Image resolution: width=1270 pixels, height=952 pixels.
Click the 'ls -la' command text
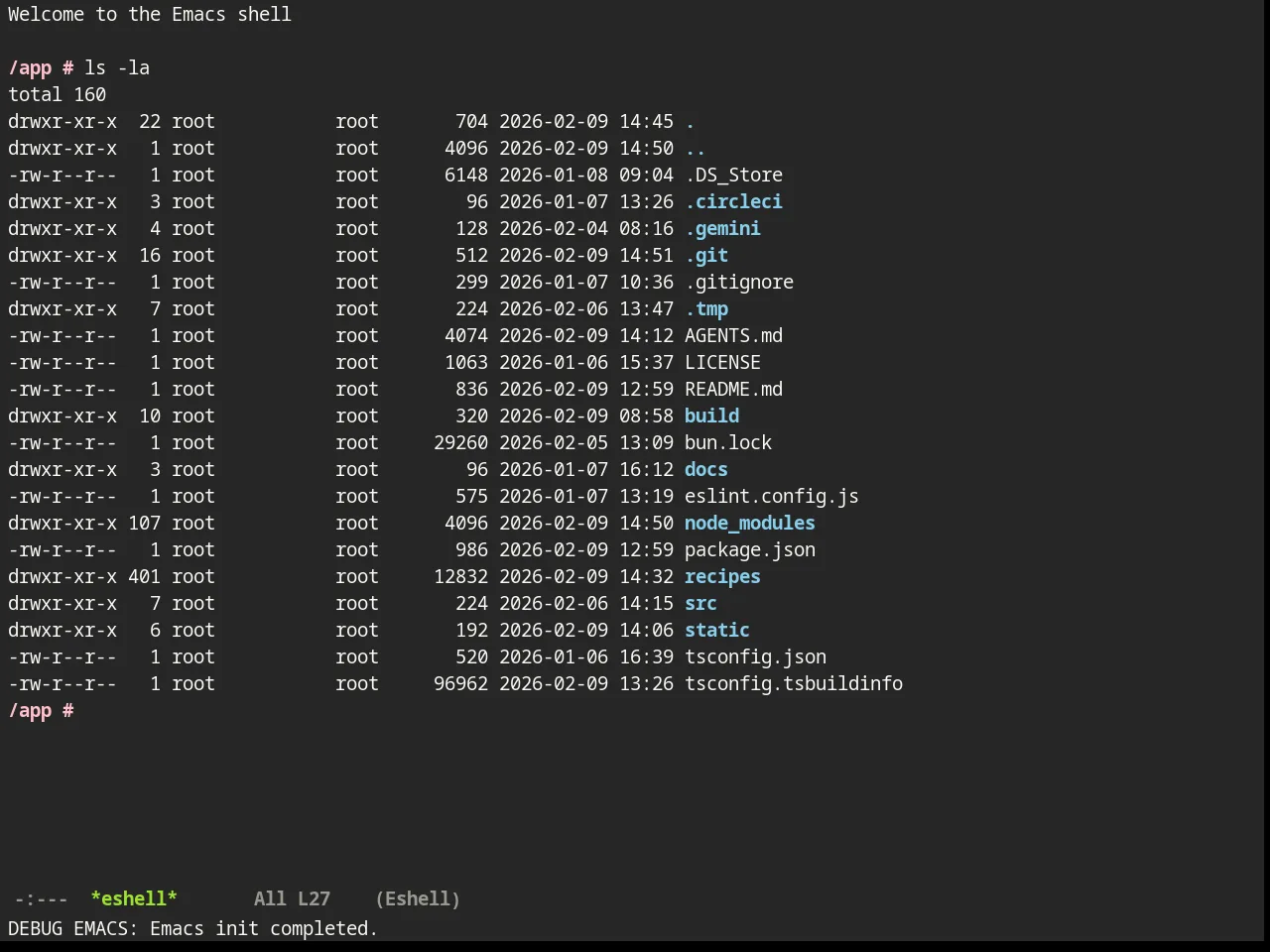point(117,67)
